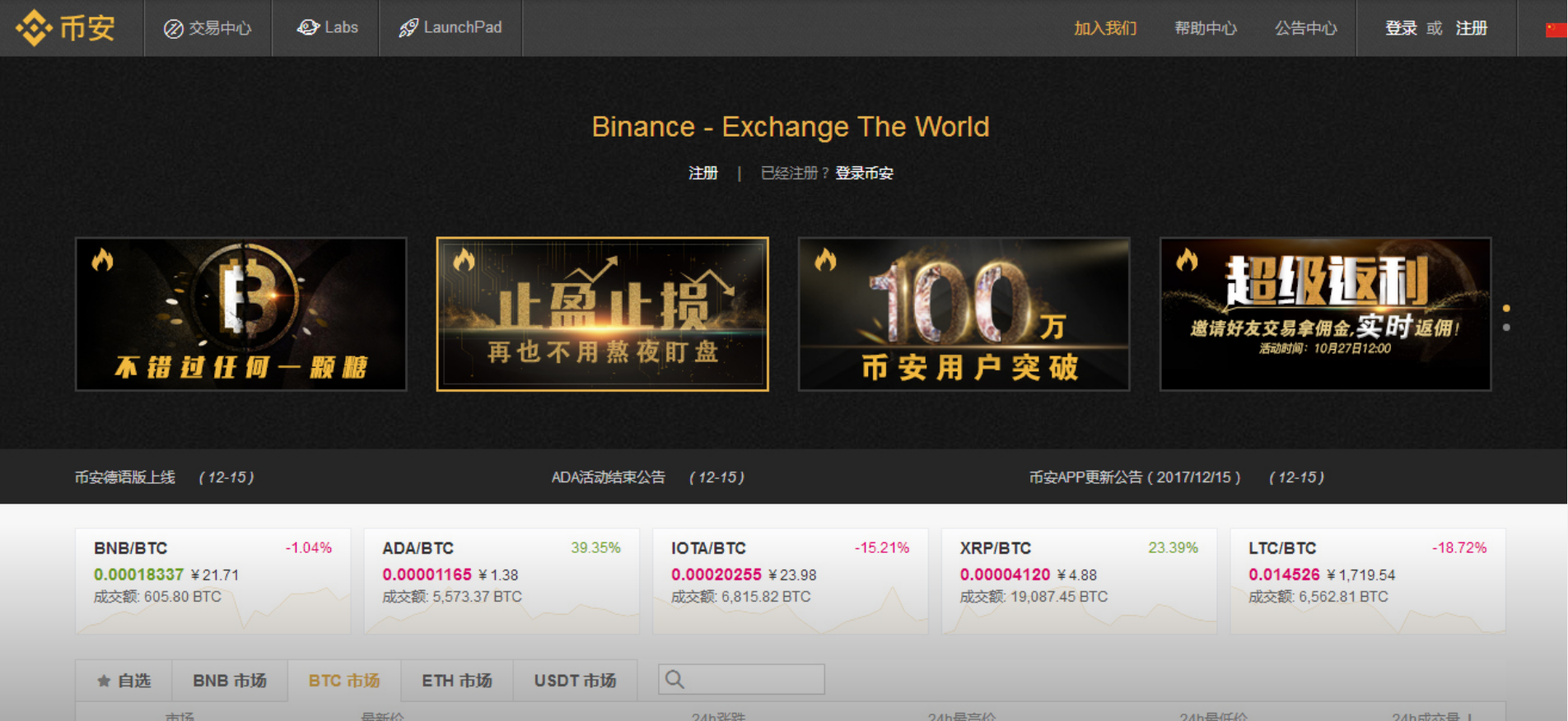Click the flame icon on the 止盈止损 banner

pos(464,260)
